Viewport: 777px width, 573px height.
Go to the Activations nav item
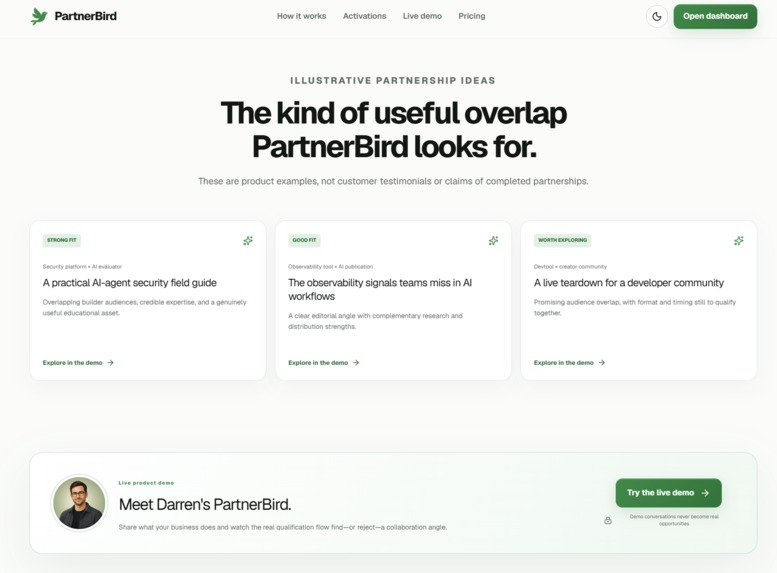364,16
